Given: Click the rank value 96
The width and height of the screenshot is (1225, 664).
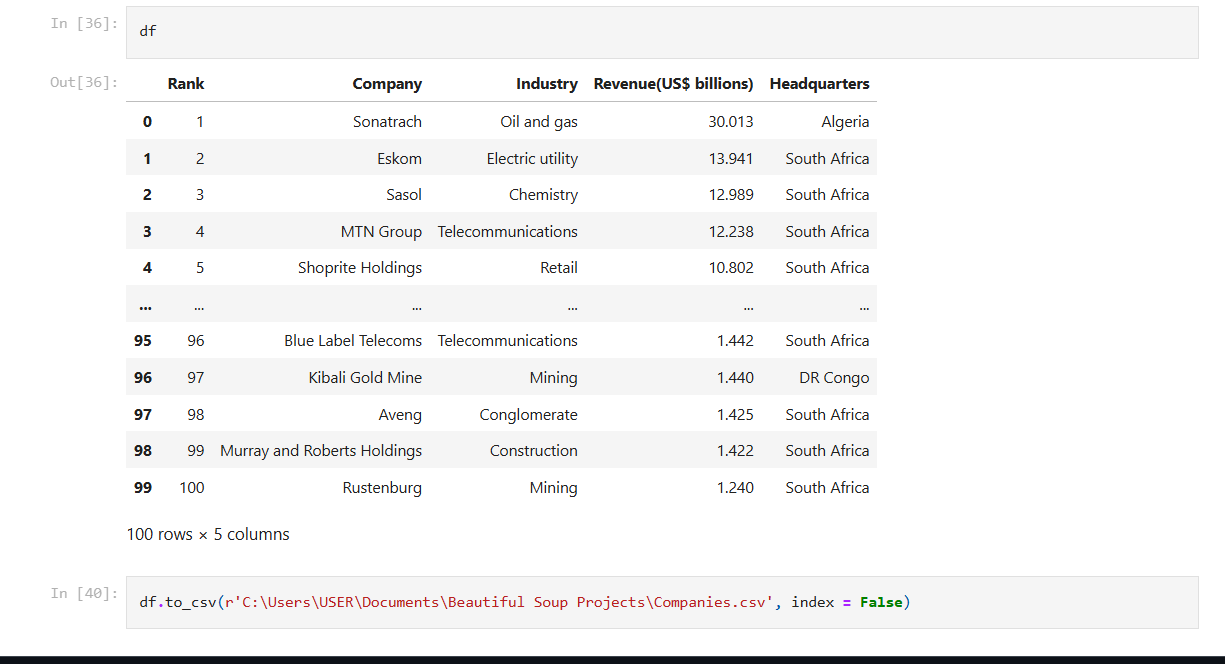Looking at the screenshot, I should coord(196,341).
